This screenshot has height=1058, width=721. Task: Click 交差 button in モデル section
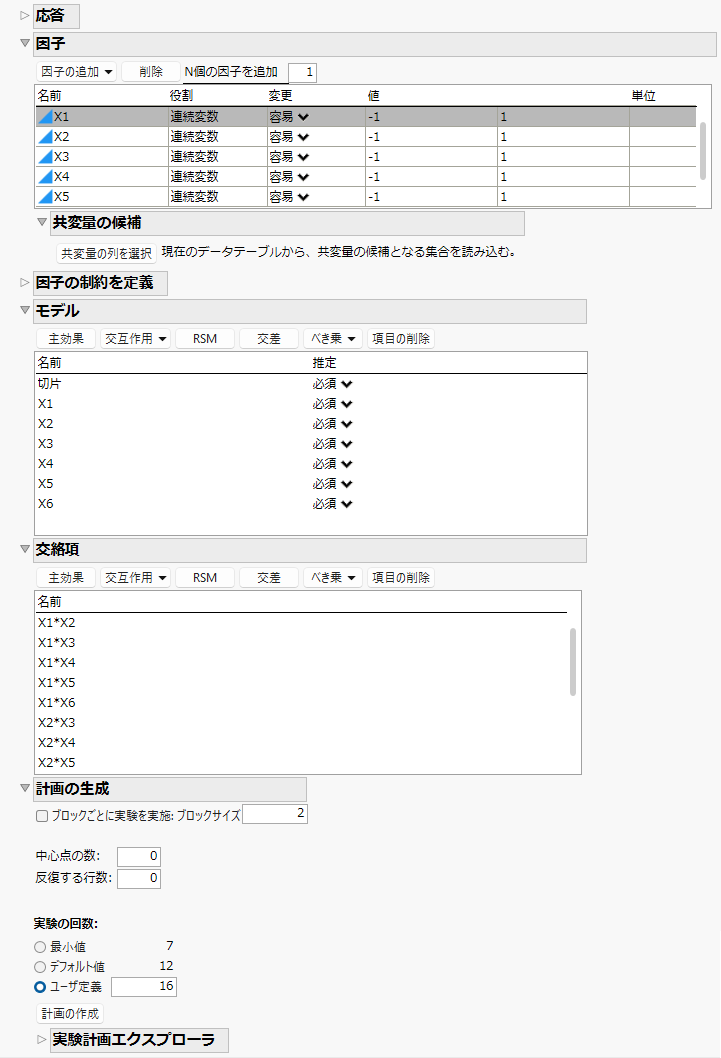(x=268, y=339)
